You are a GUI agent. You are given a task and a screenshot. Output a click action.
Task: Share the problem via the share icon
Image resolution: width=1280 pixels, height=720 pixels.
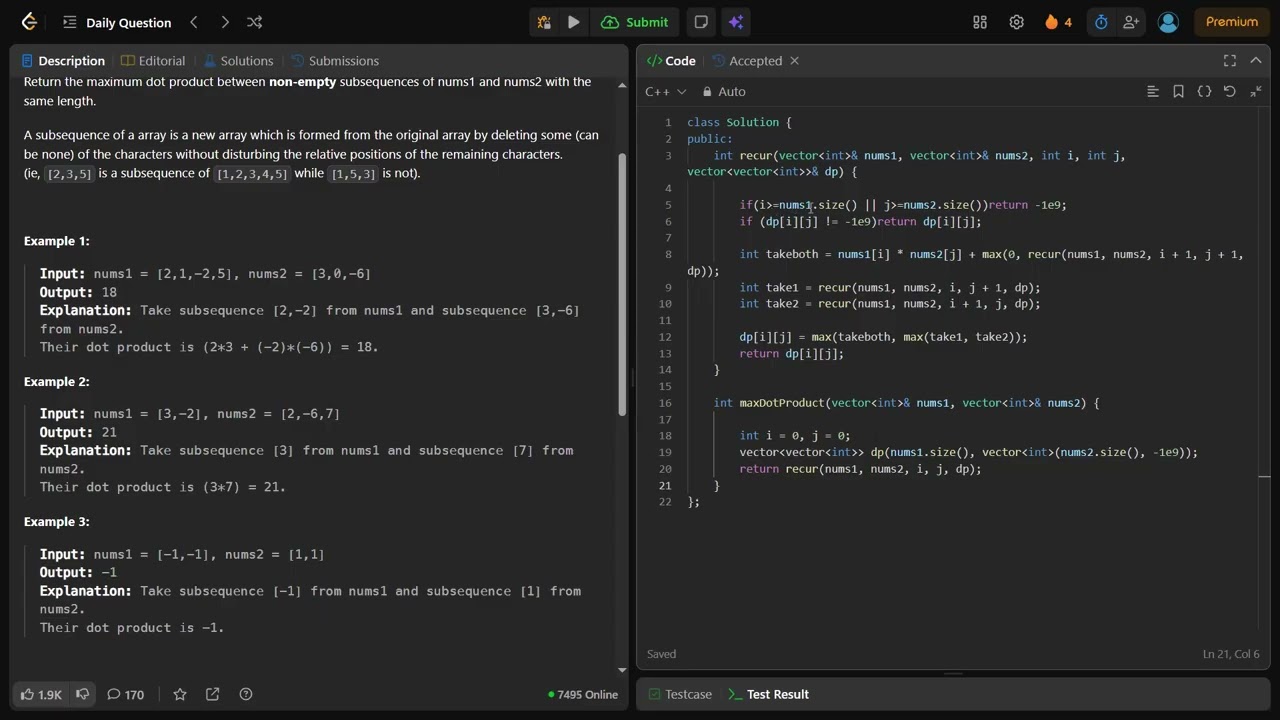213,694
